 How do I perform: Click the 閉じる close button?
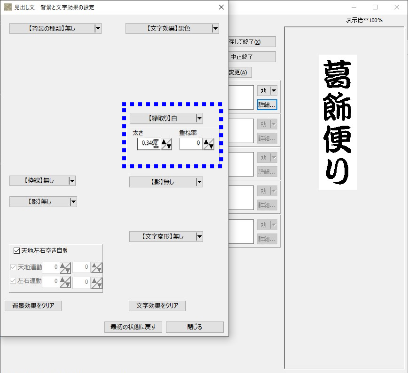(195, 327)
